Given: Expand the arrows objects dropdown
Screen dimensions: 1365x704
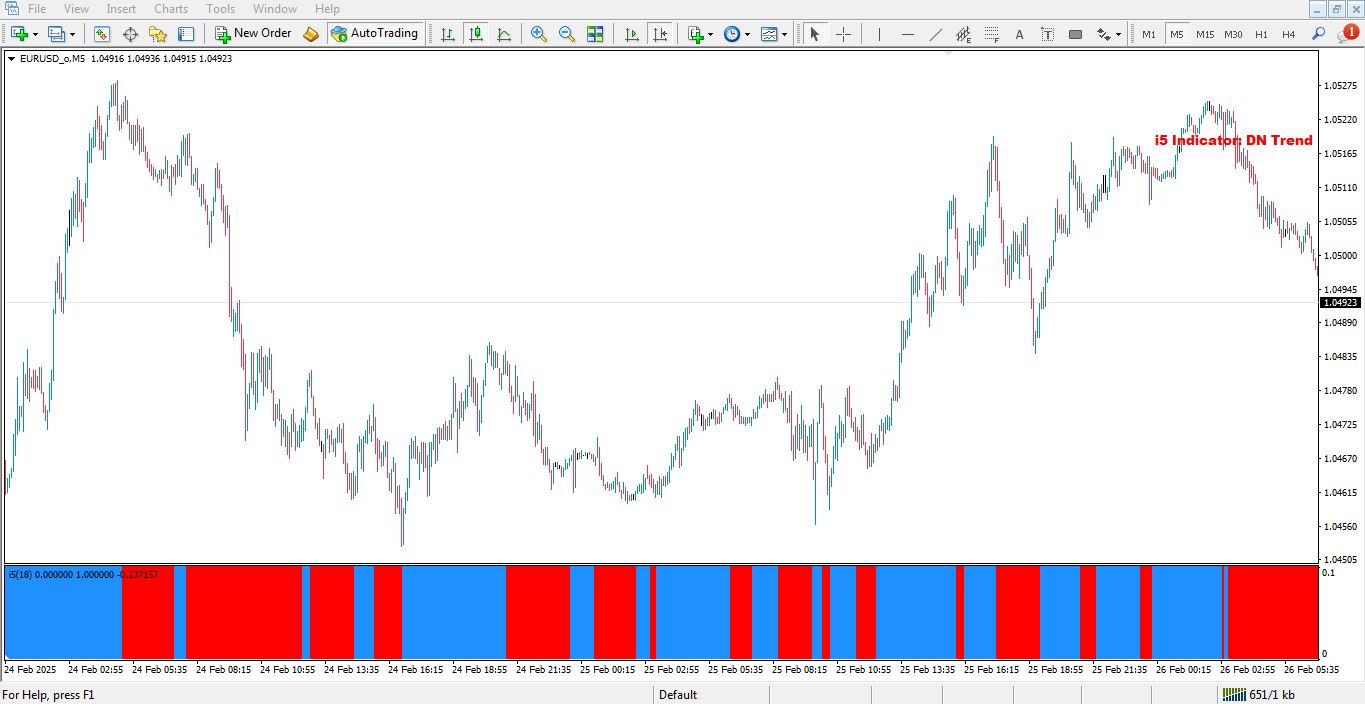Looking at the screenshot, I should tap(1117, 35).
